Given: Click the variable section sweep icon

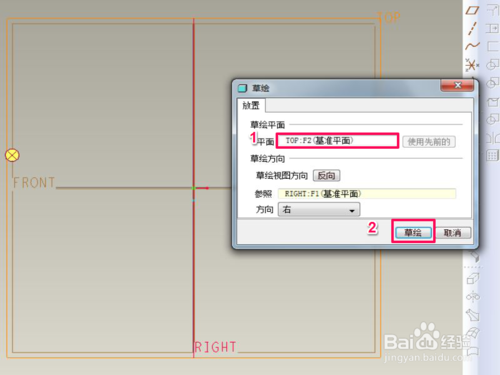Looking at the screenshot, I should tap(473, 314).
